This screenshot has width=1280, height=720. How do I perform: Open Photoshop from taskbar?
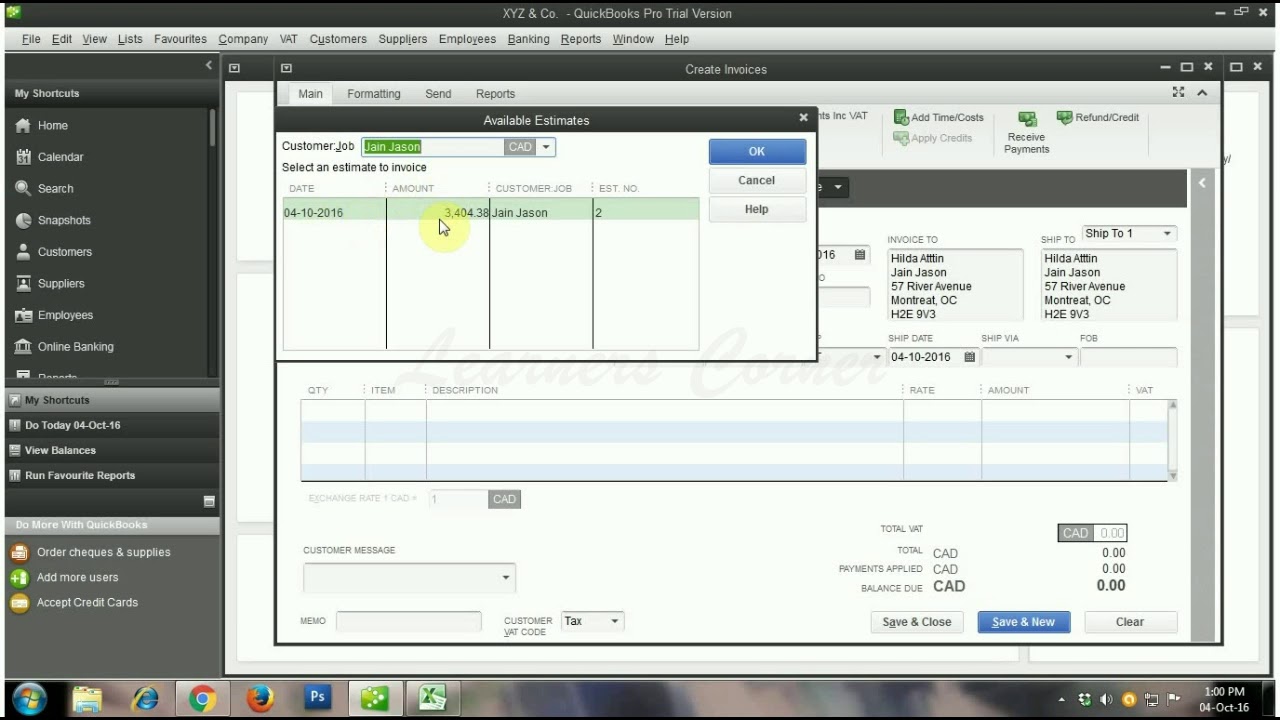coord(318,697)
